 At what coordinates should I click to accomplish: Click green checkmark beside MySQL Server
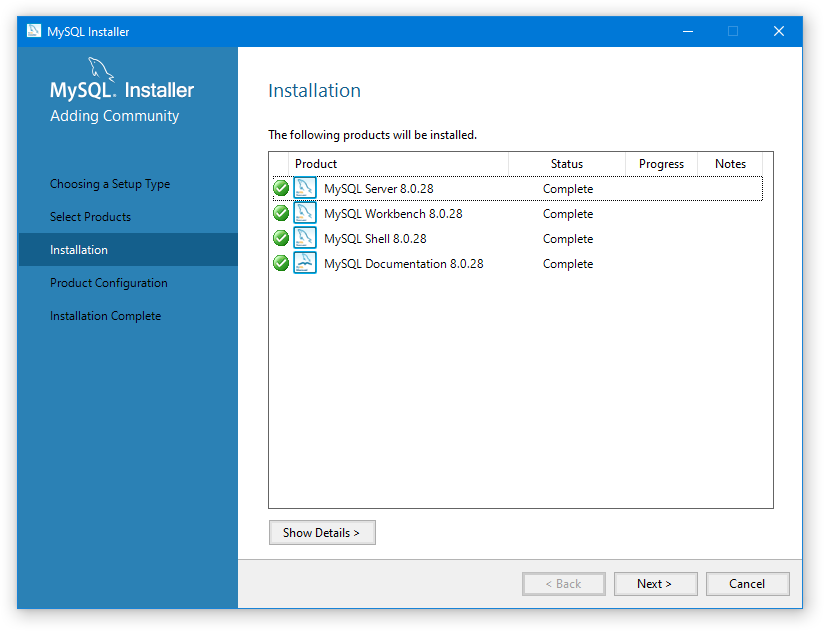(281, 188)
